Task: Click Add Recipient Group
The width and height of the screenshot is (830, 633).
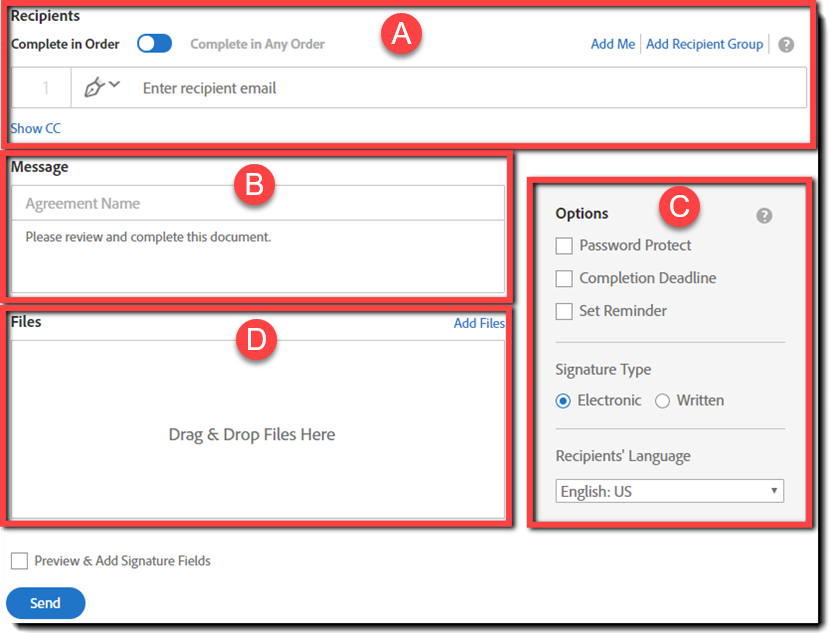Action: coord(704,44)
